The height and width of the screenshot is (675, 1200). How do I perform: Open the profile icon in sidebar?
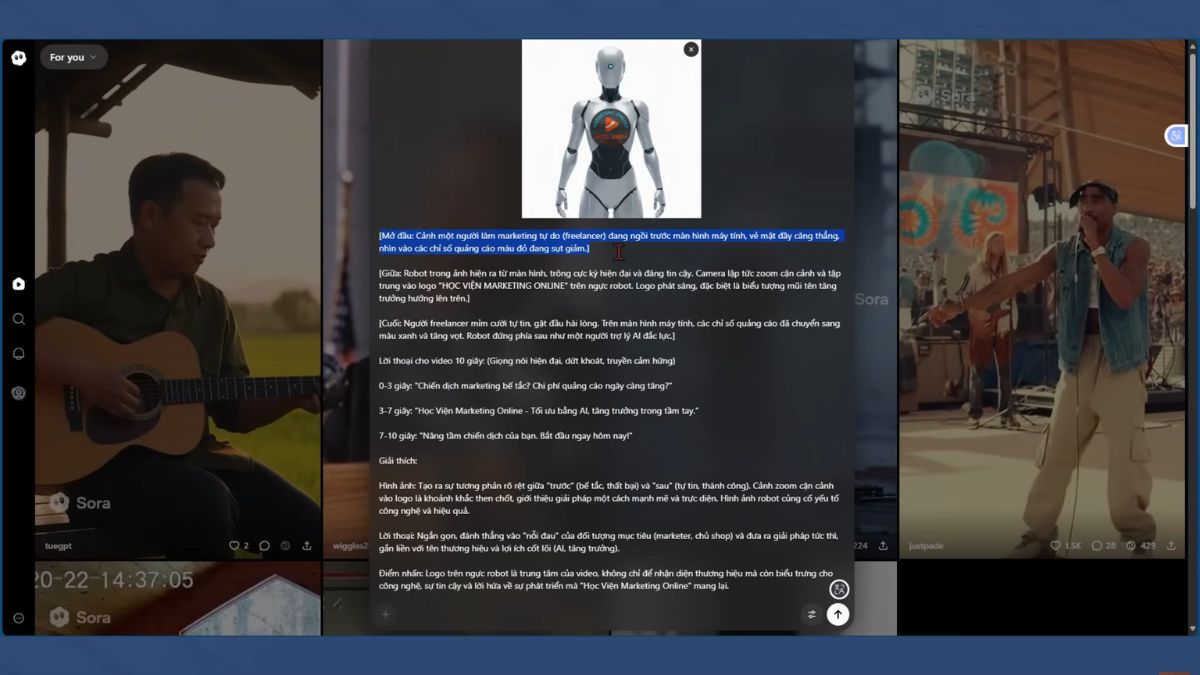[x=18, y=393]
